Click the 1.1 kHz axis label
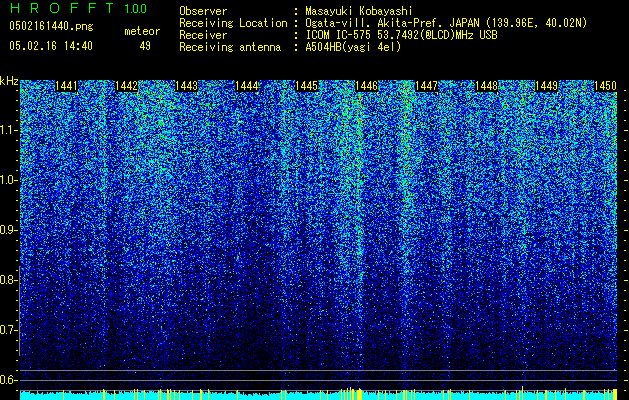The height and width of the screenshot is (400, 629). (8, 130)
